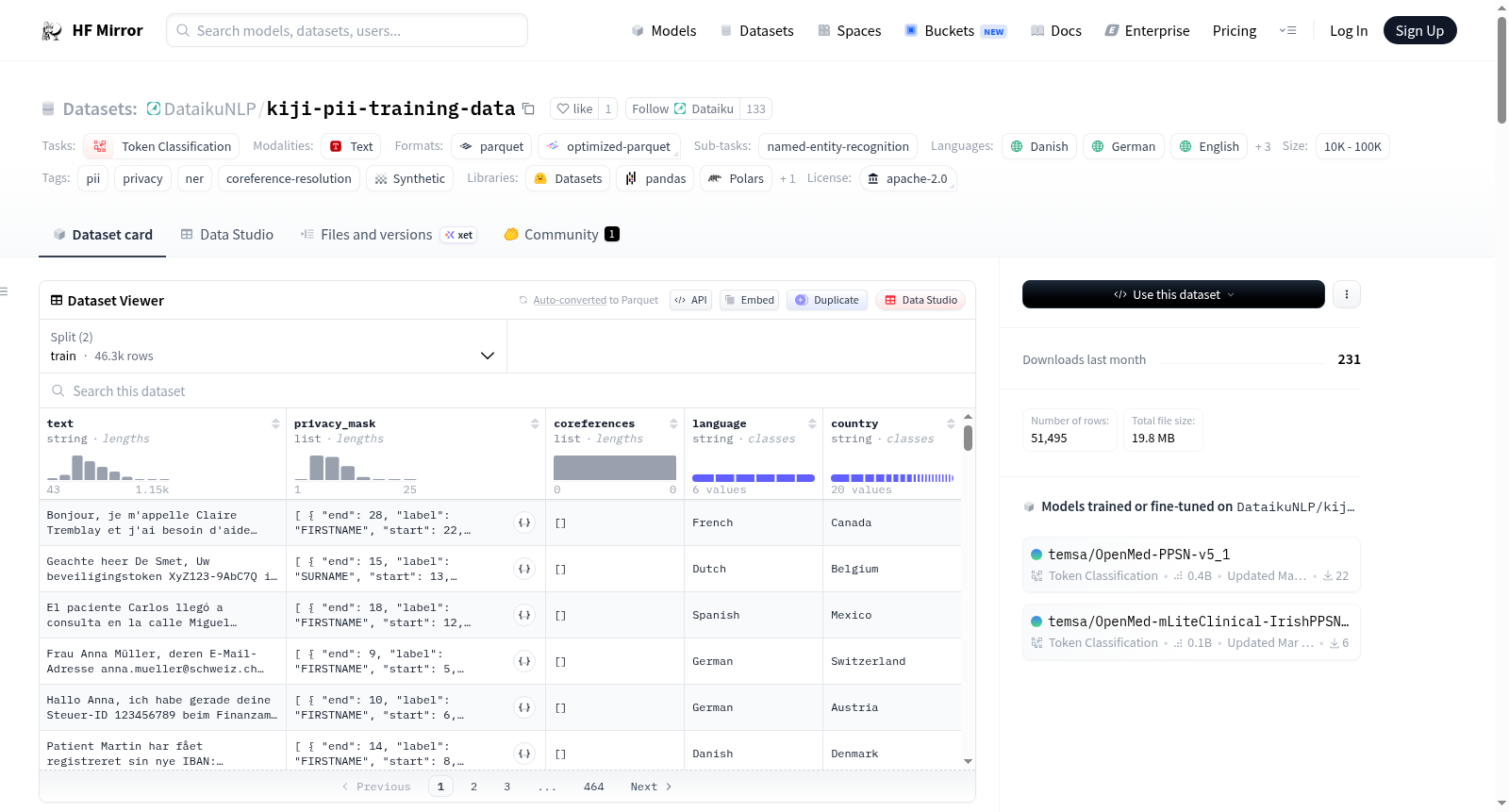This screenshot has width=1509, height=812.
Task: Click the HF Mirror logo icon
Action: coord(52,31)
